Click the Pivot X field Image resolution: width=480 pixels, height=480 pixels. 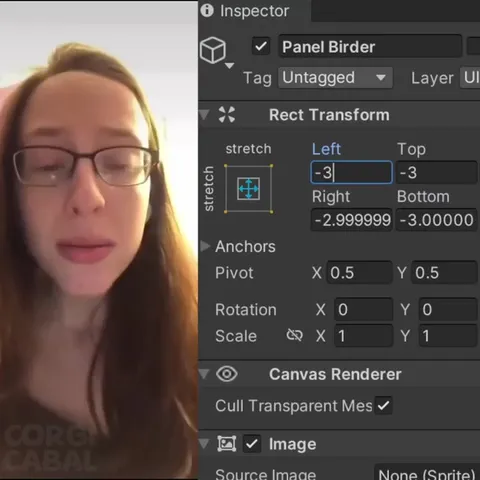pyautogui.click(x=359, y=273)
